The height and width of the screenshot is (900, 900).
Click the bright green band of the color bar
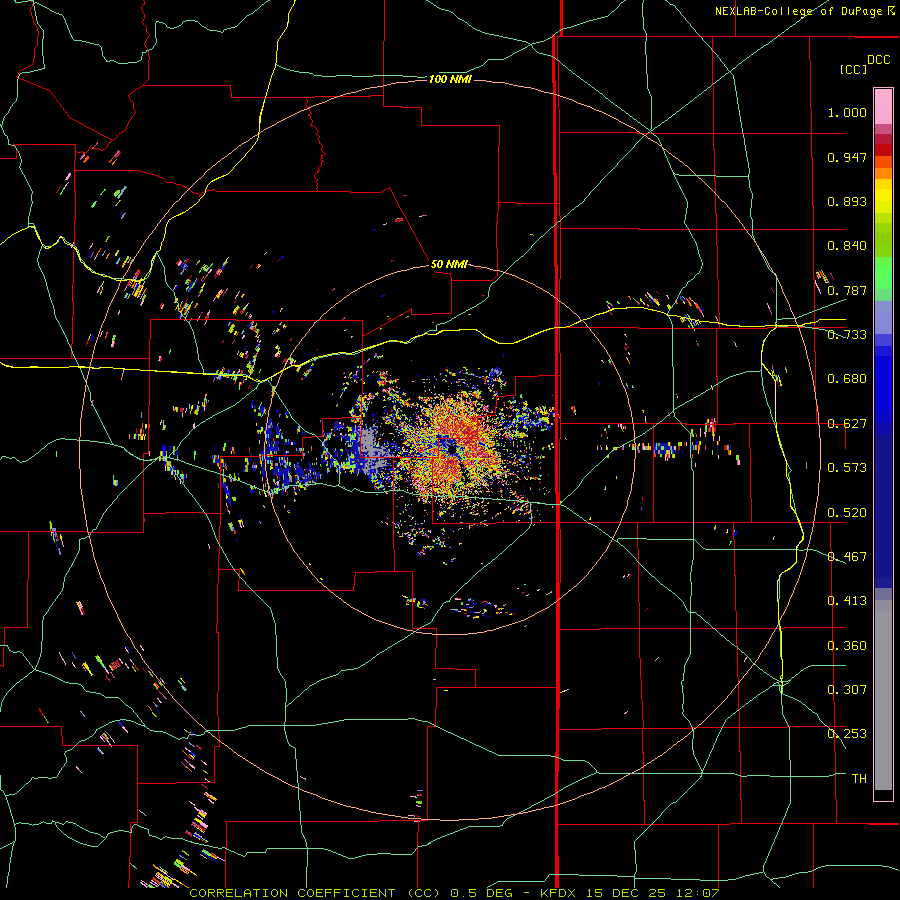[883, 273]
